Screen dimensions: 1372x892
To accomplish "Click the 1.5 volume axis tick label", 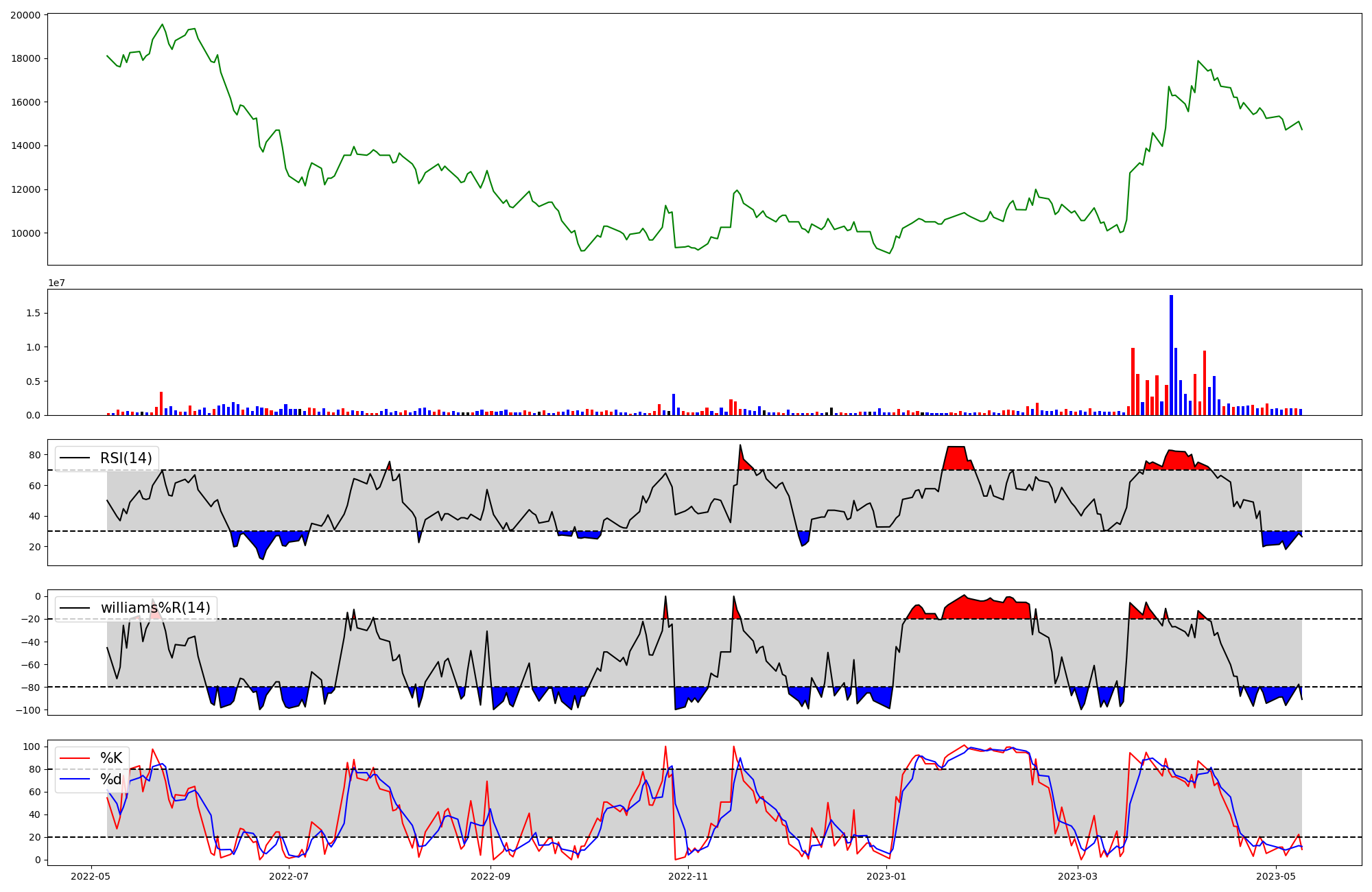I will point(33,313).
